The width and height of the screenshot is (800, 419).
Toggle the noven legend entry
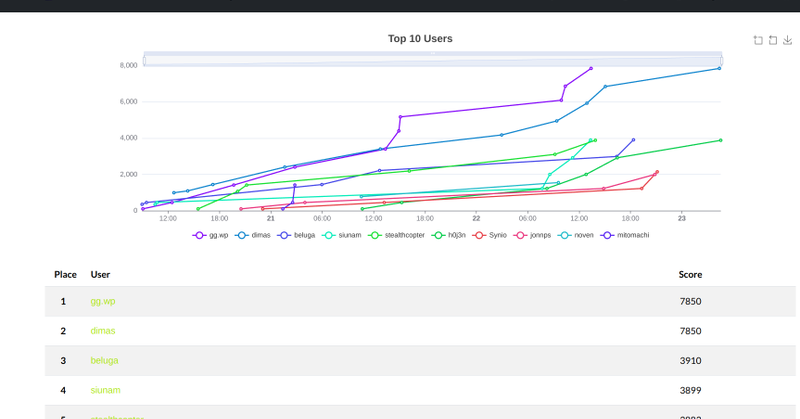576,235
